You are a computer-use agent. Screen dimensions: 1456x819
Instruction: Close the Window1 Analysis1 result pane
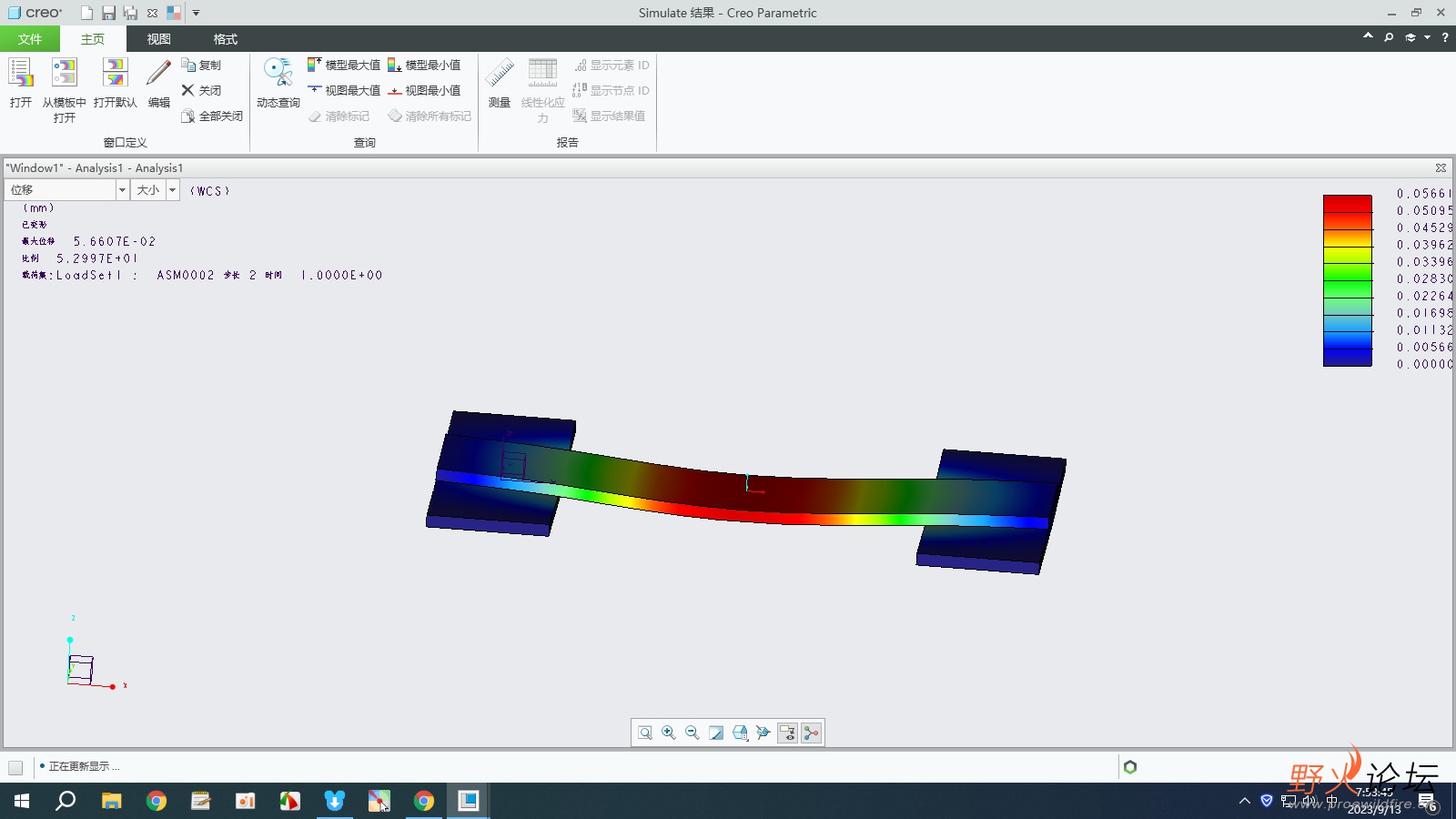(1441, 167)
